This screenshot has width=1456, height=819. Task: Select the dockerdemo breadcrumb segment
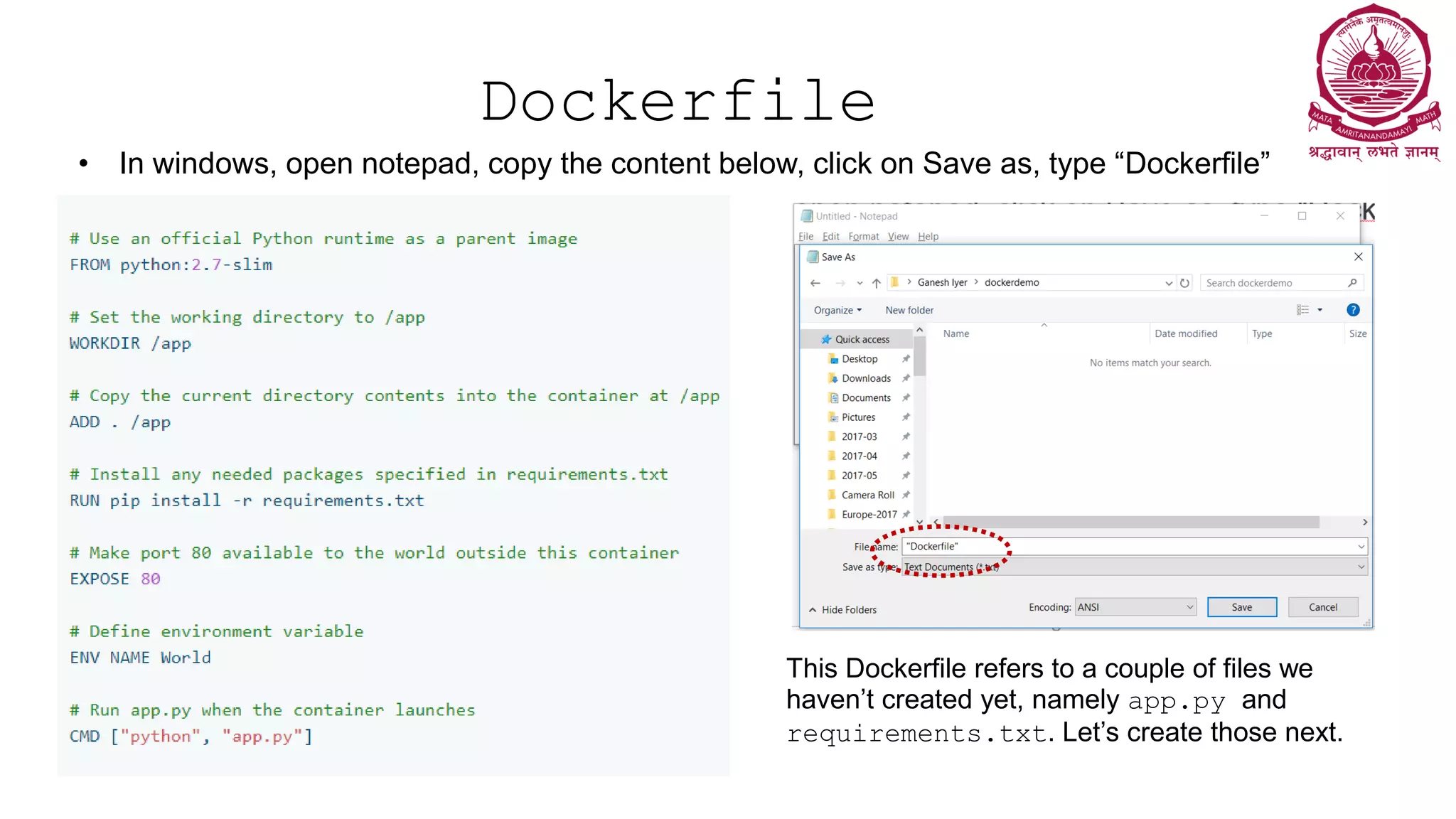pos(1012,282)
